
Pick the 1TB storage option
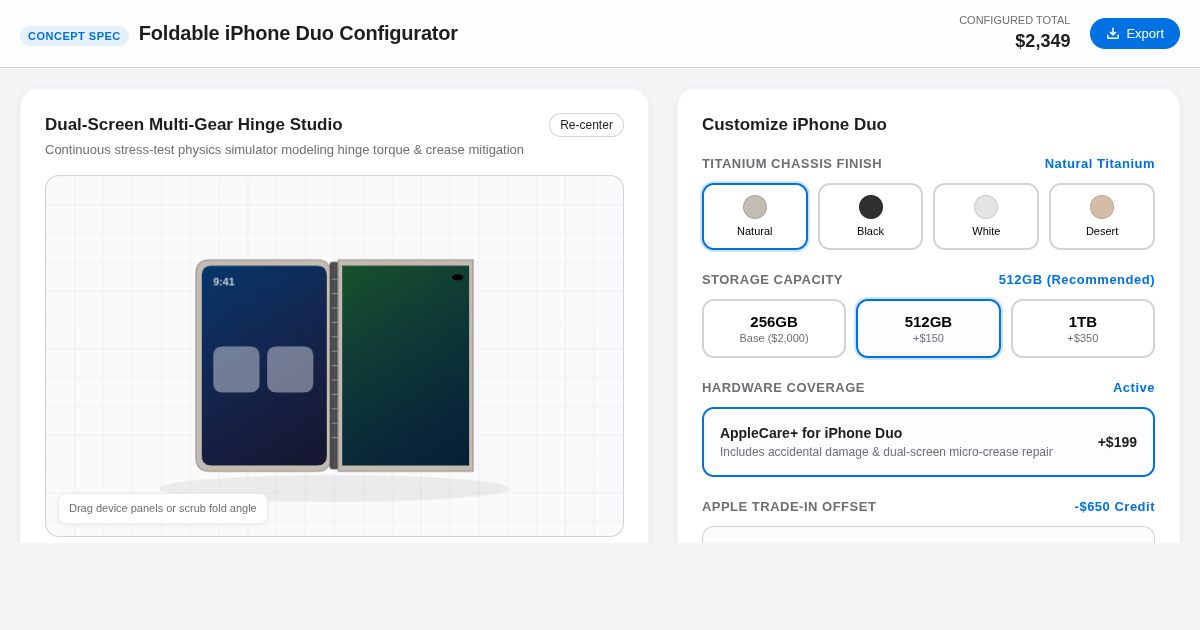[x=1083, y=328]
